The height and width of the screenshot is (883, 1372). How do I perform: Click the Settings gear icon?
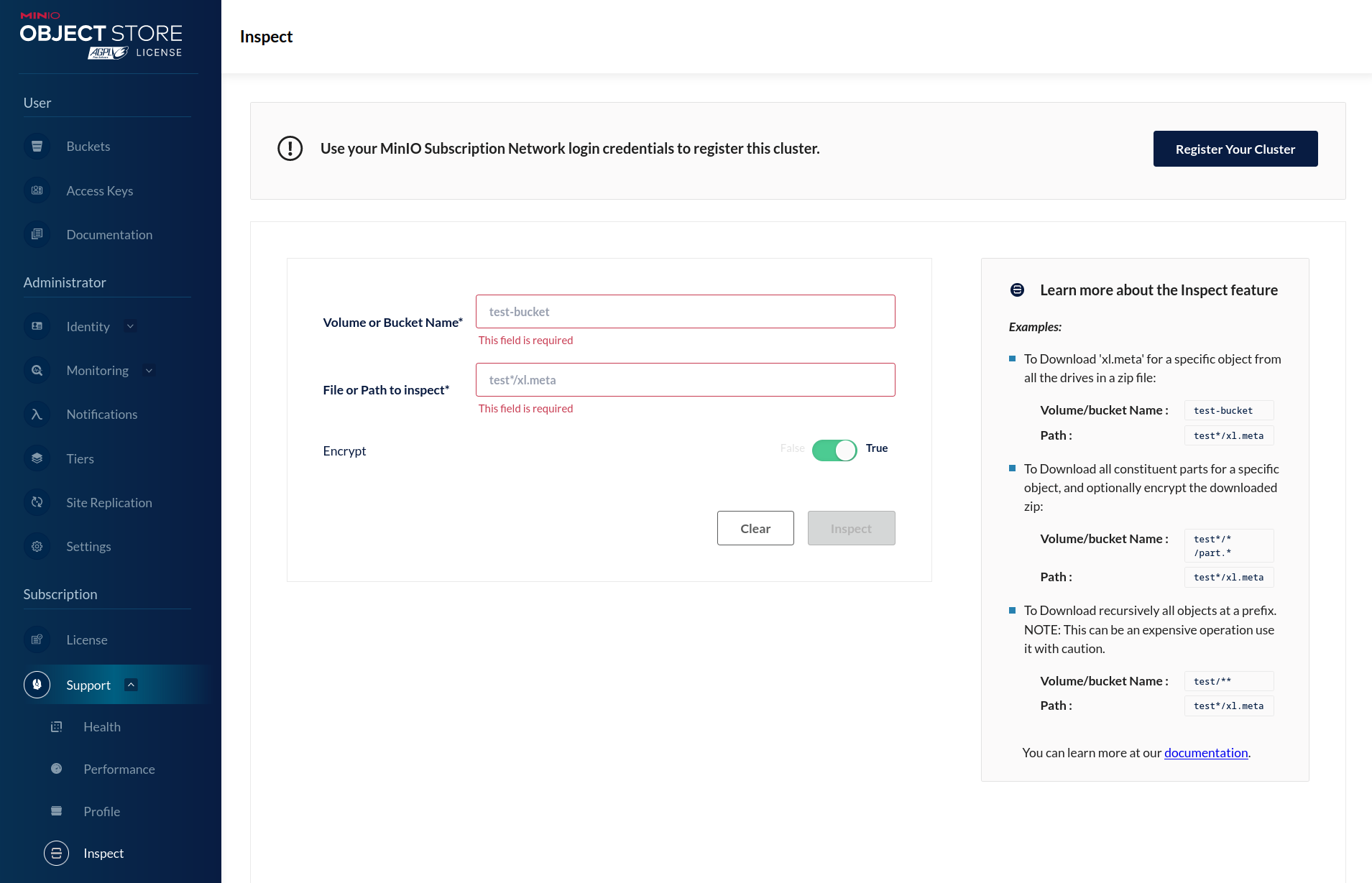click(x=37, y=546)
